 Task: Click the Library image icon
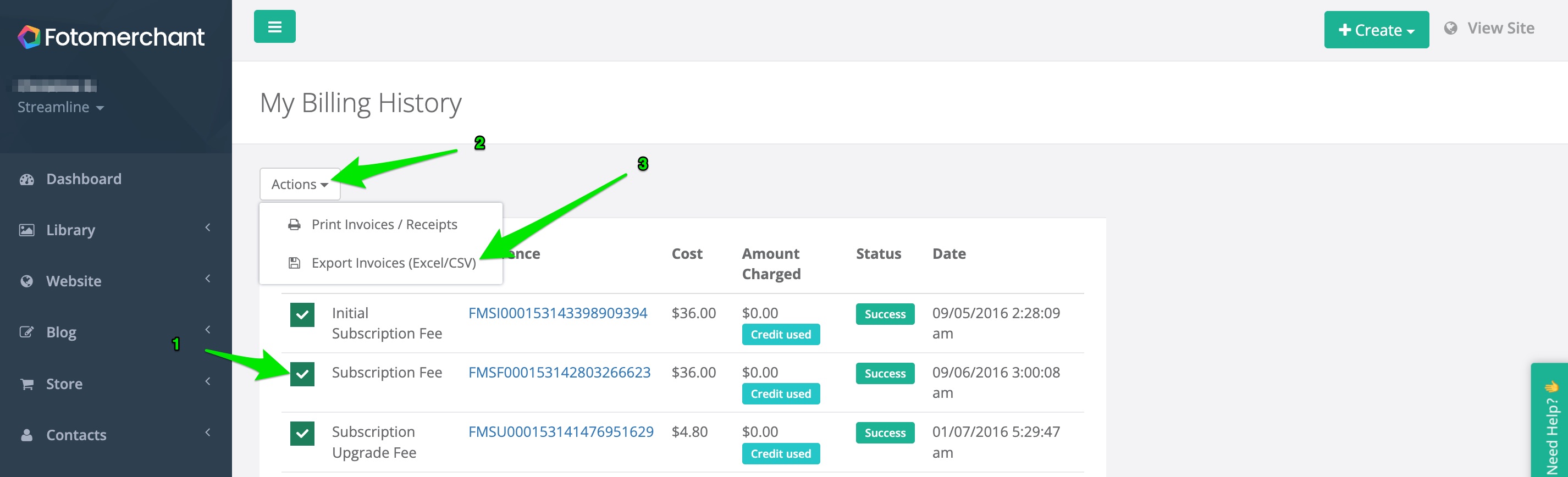click(27, 230)
